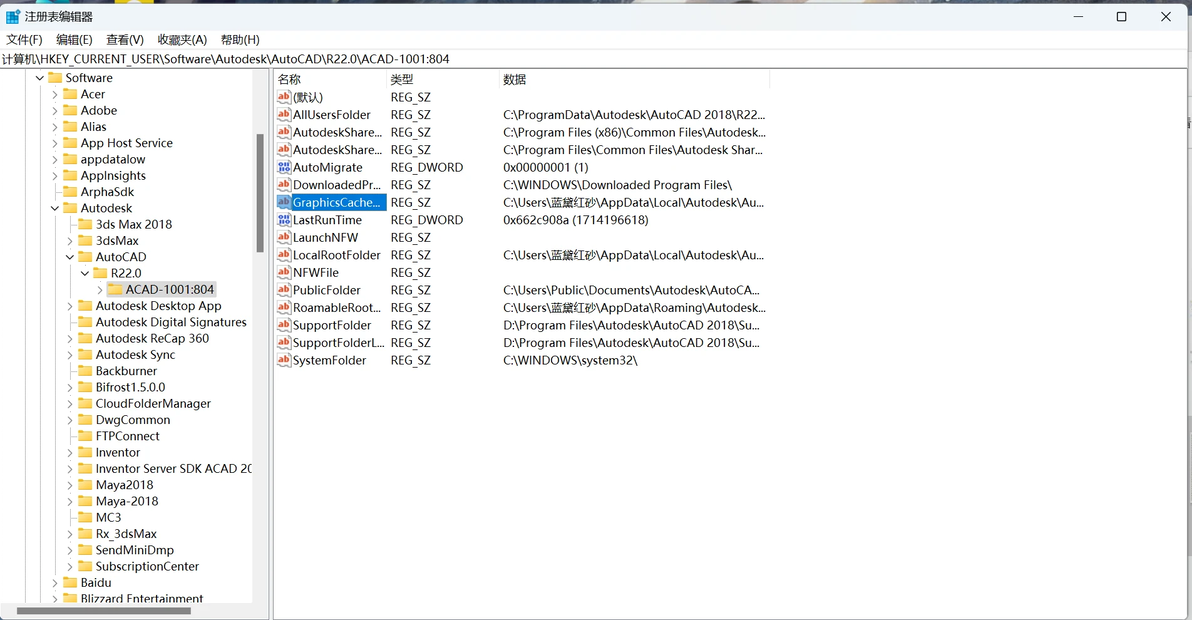
Task: Open the 编辑(E) menu
Action: 74,40
